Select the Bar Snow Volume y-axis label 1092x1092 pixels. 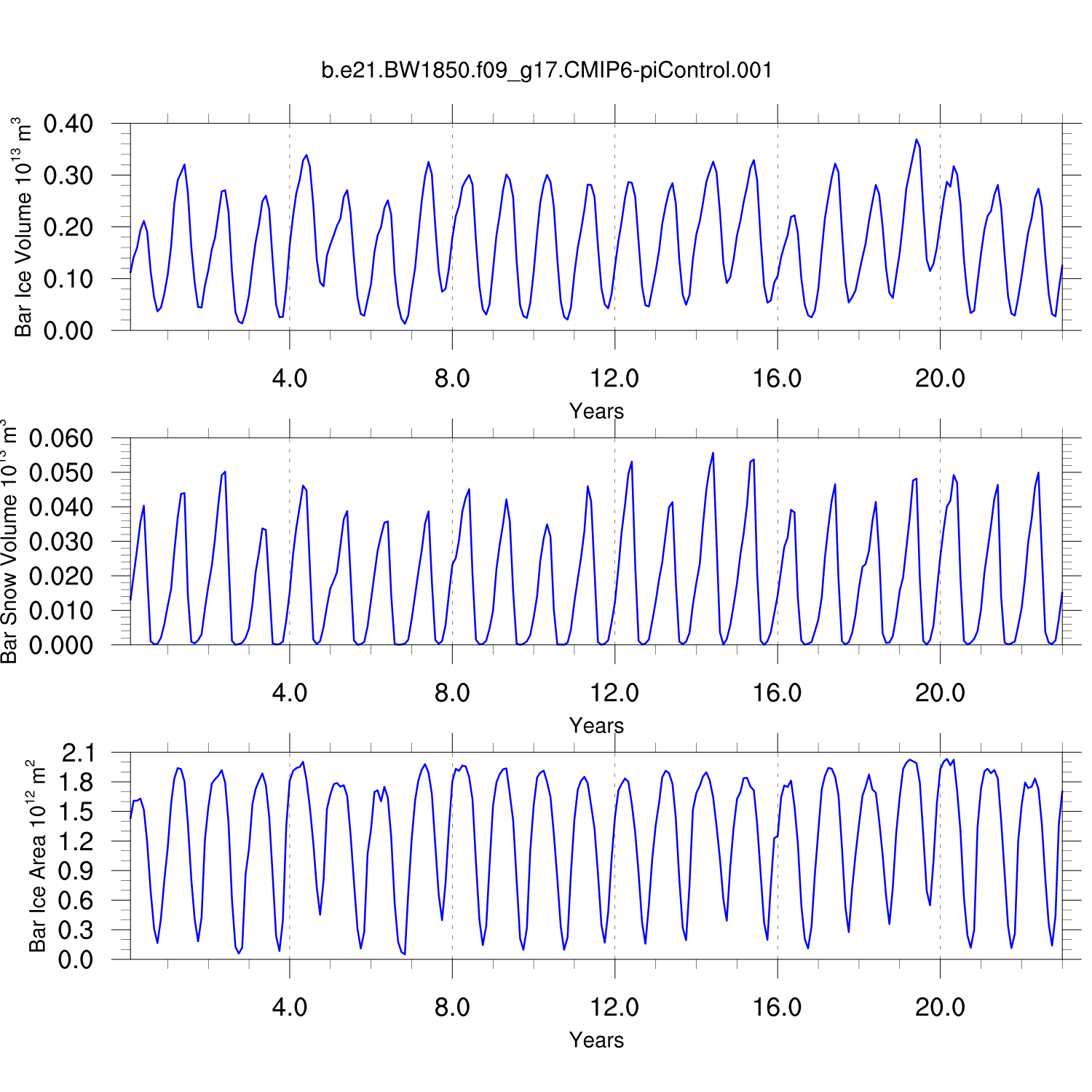coord(9,542)
